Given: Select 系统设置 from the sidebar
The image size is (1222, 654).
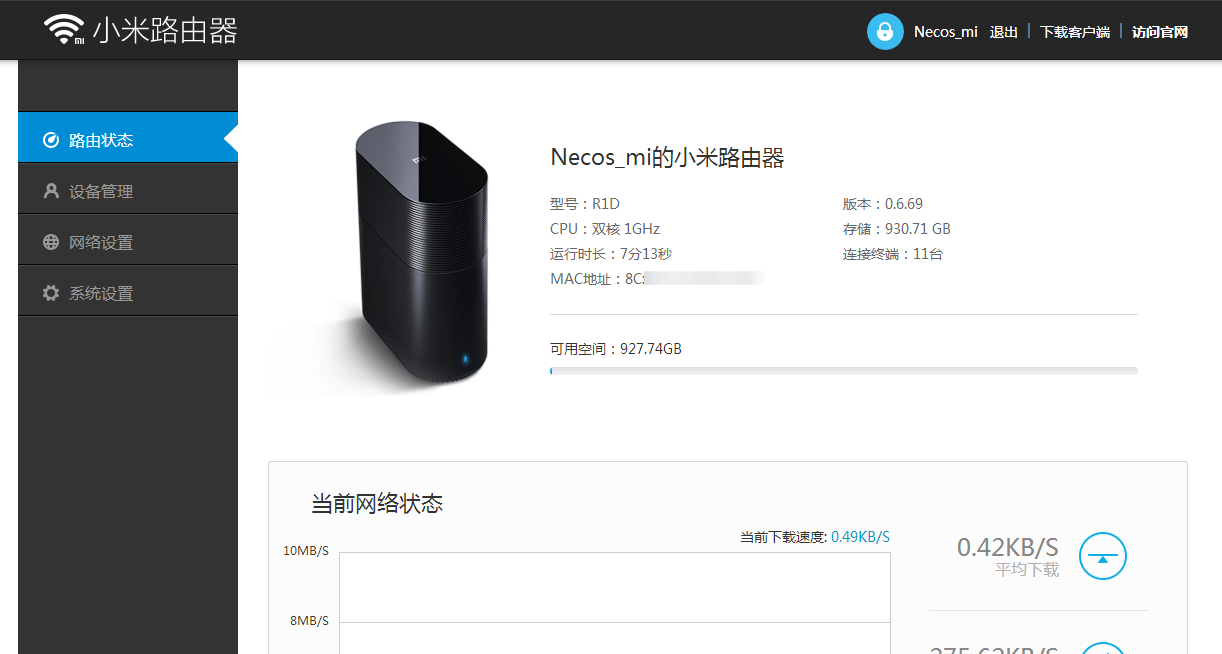Looking at the screenshot, I should pyautogui.click(x=128, y=292).
